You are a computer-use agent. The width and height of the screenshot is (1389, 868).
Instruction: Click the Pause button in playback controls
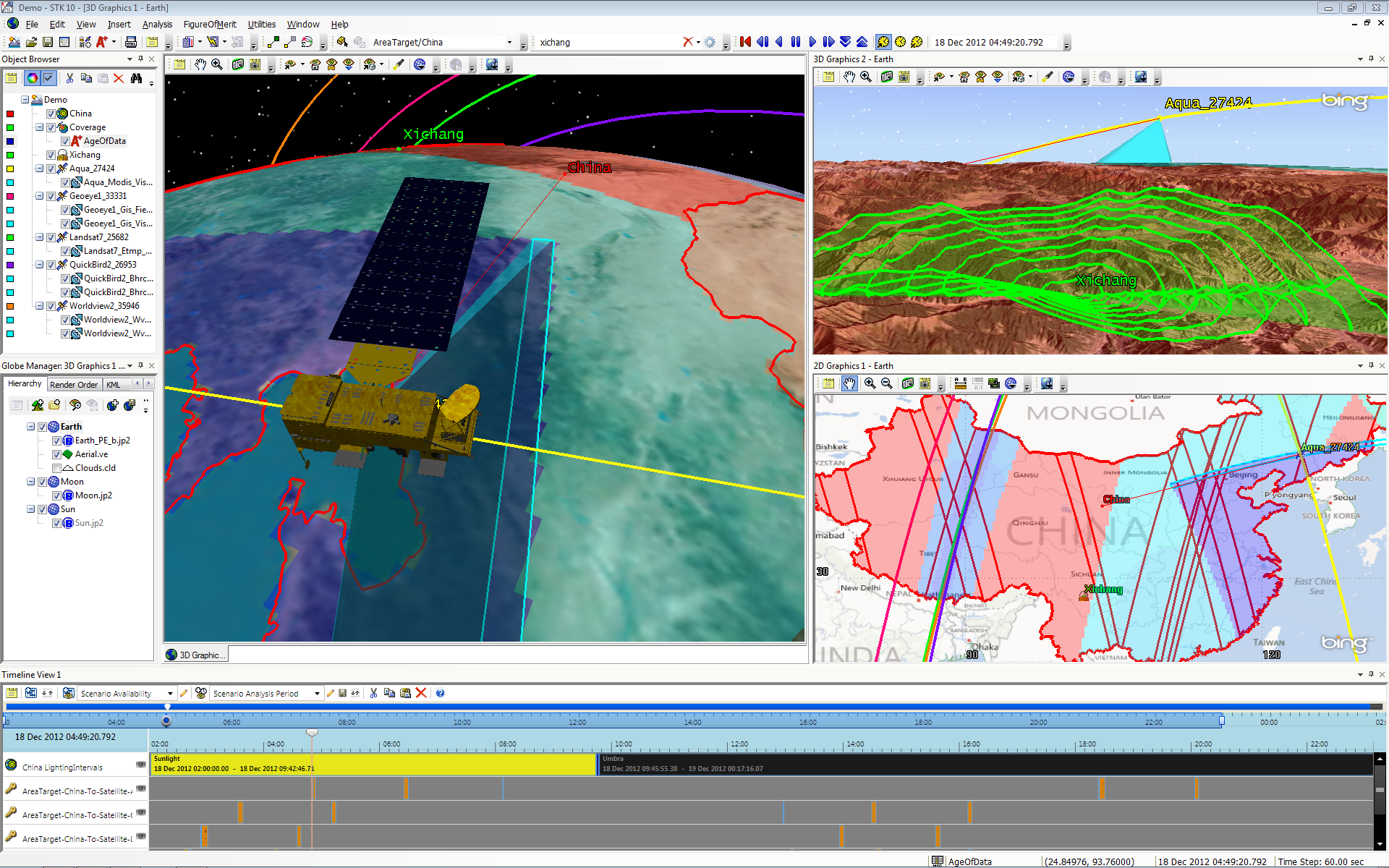coord(796,41)
